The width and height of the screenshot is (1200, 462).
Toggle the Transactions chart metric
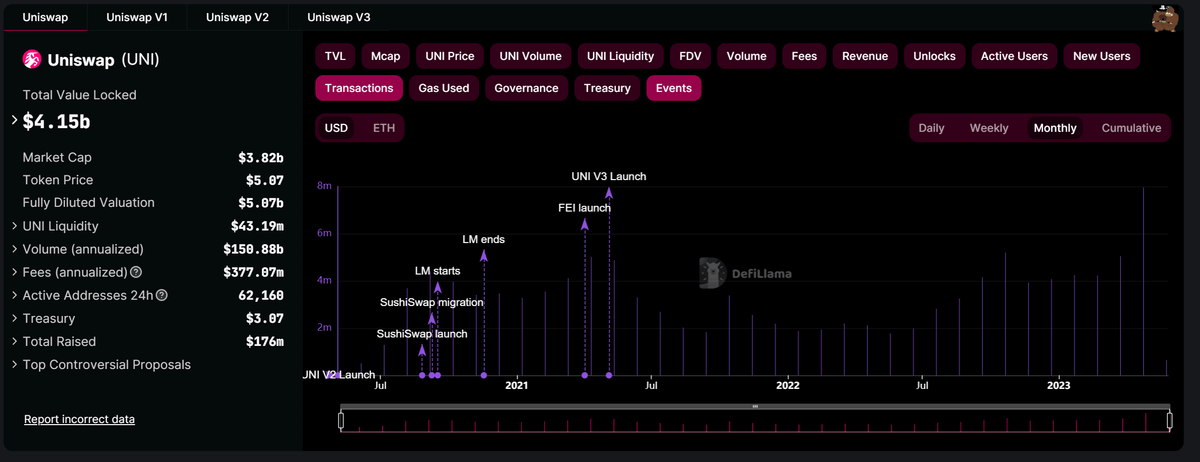[359, 88]
